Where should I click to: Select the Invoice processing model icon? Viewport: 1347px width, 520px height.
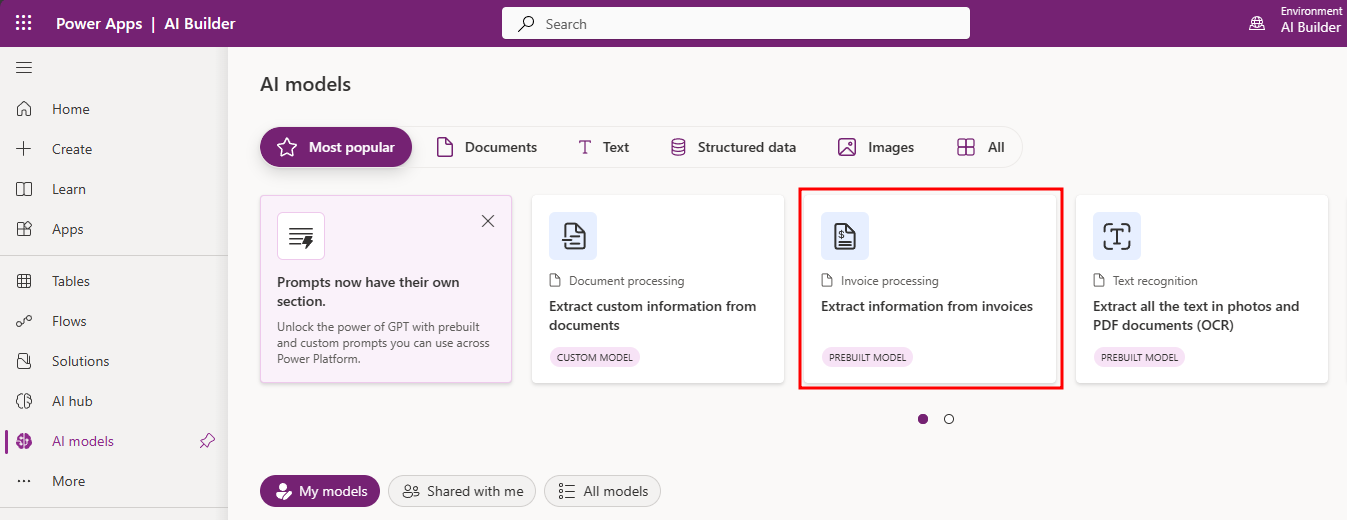click(x=845, y=236)
